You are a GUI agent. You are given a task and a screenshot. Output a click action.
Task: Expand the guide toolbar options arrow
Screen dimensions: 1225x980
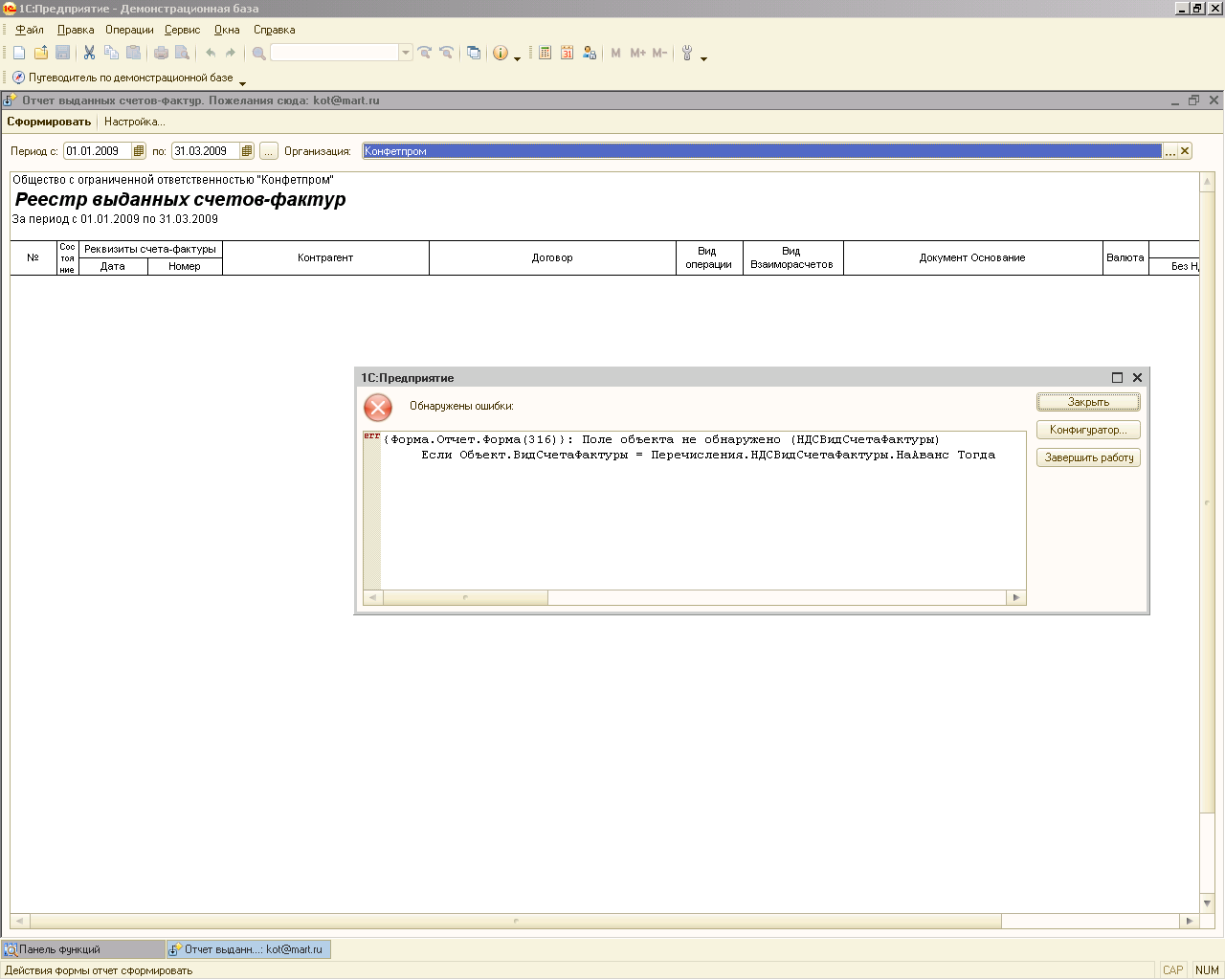pos(242,83)
